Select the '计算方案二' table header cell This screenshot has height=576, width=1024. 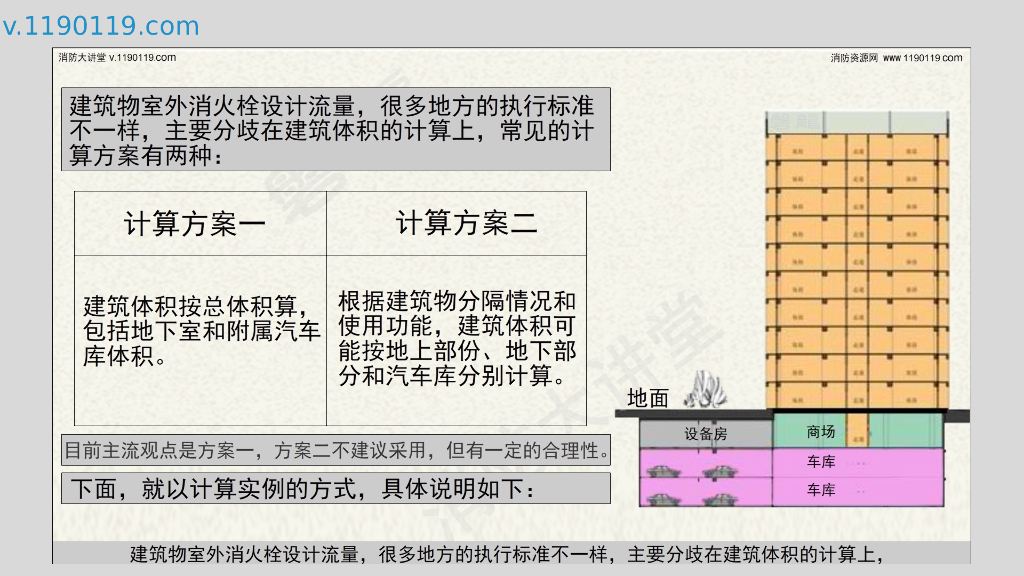coord(456,223)
